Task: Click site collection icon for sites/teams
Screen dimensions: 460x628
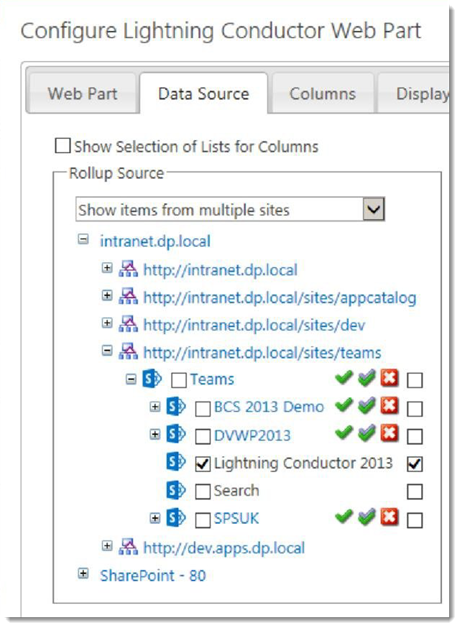Action: tap(129, 352)
